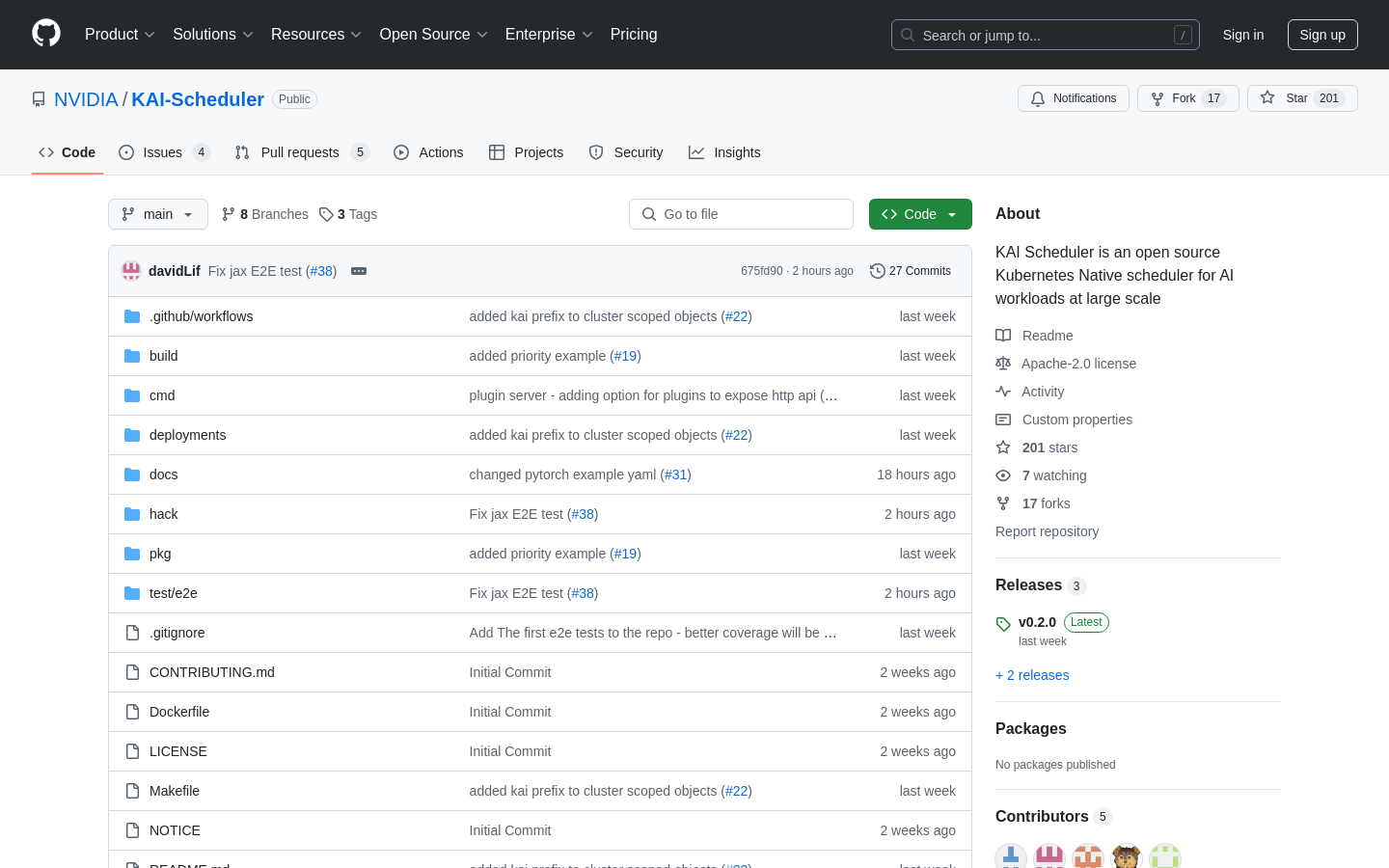Open the Open Source dropdown menu
This screenshot has width=1389, height=868.
(434, 34)
